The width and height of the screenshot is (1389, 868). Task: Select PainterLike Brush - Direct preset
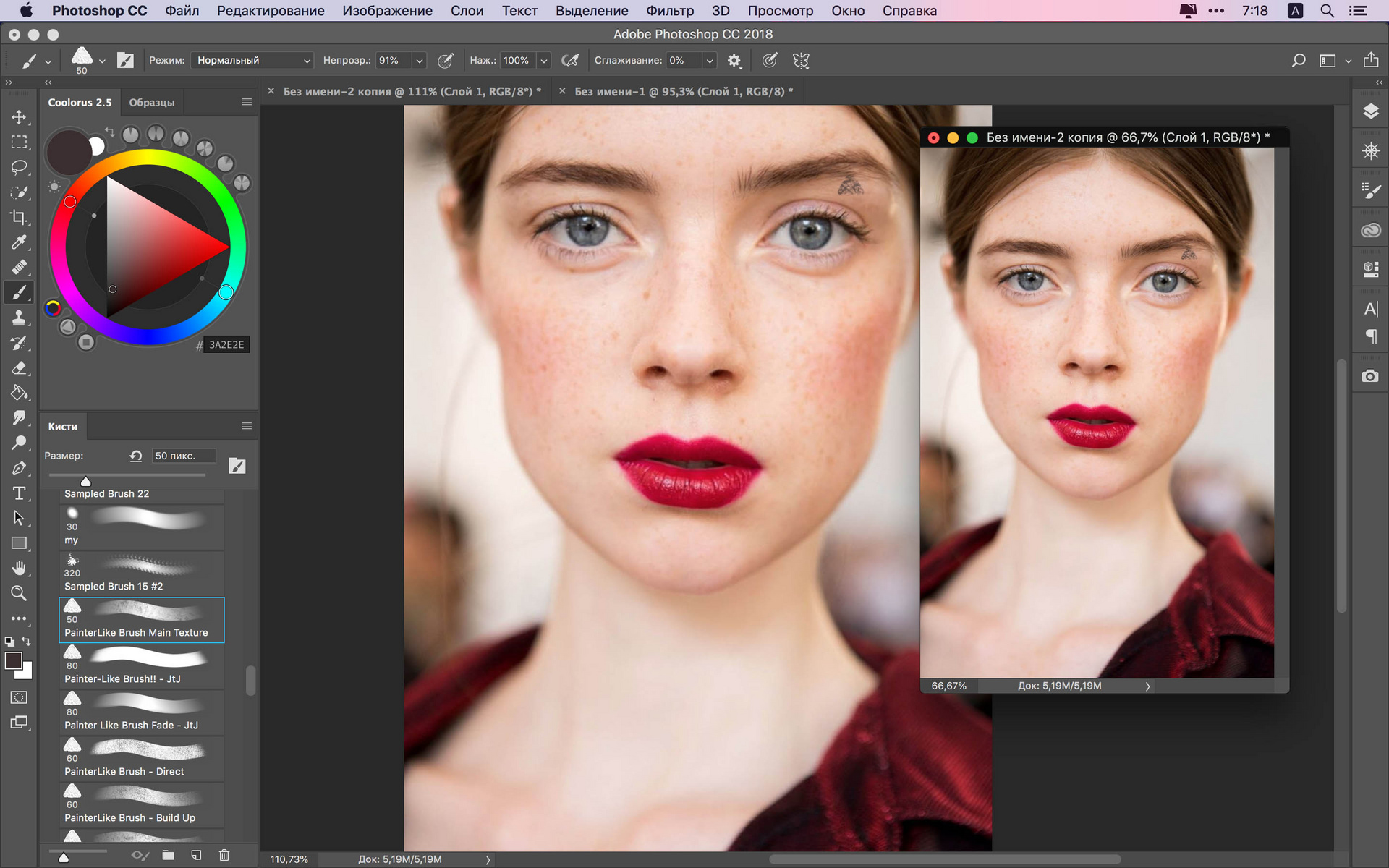pyautogui.click(x=142, y=758)
